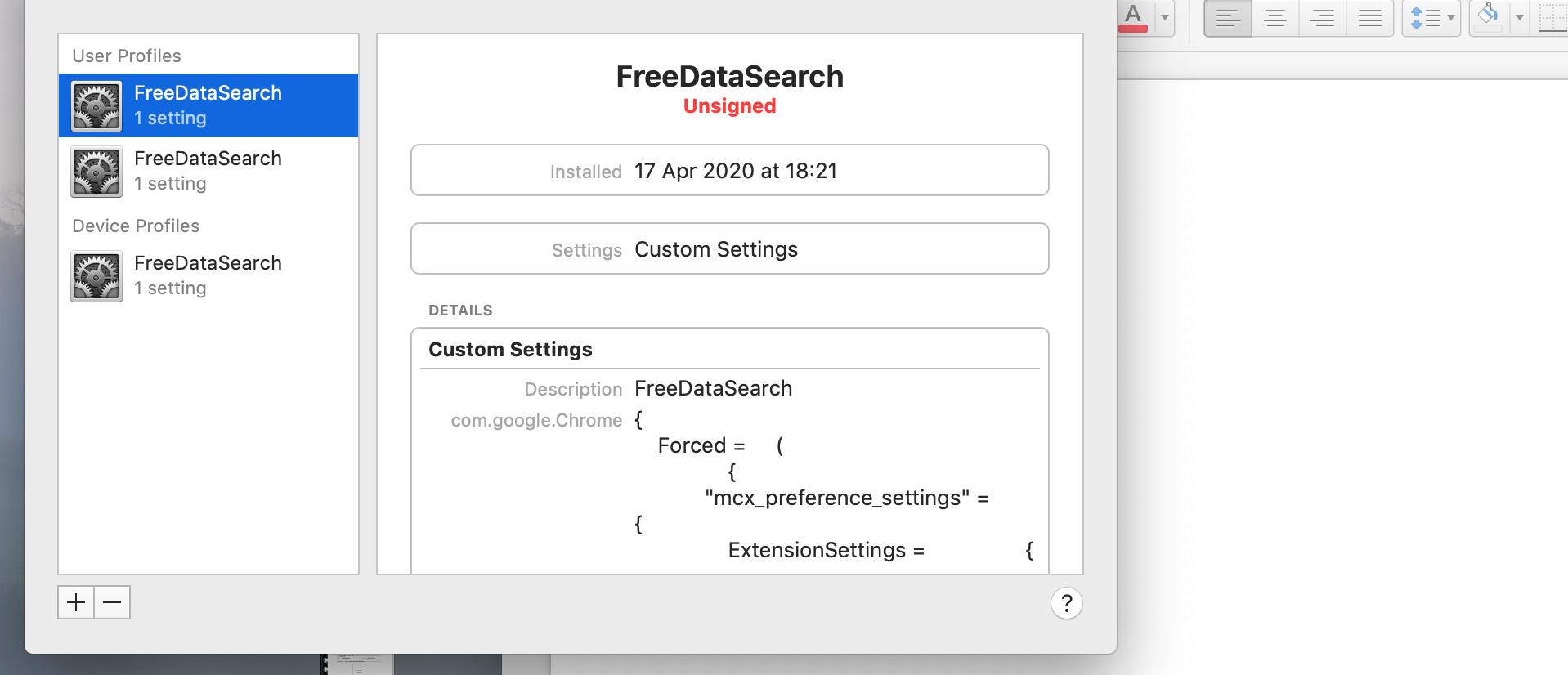
Task: Remove the selected profile with minus button
Action: pyautogui.click(x=112, y=602)
